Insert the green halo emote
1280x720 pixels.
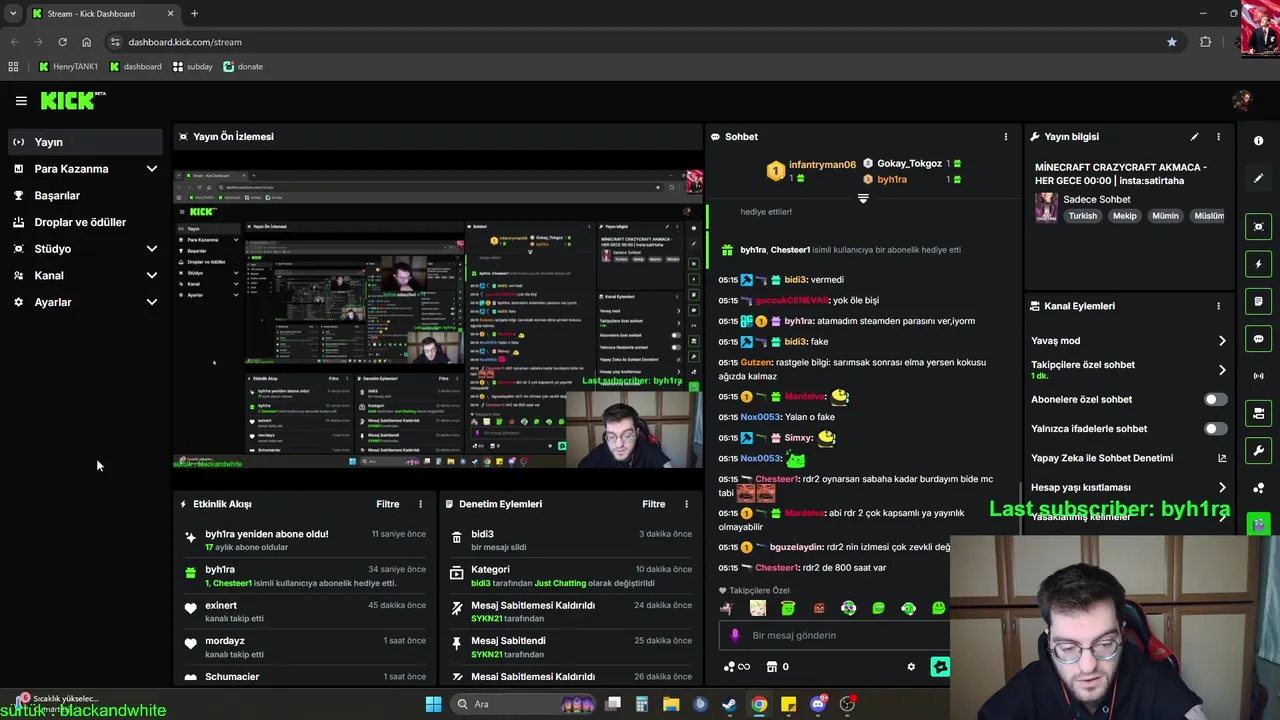788,608
